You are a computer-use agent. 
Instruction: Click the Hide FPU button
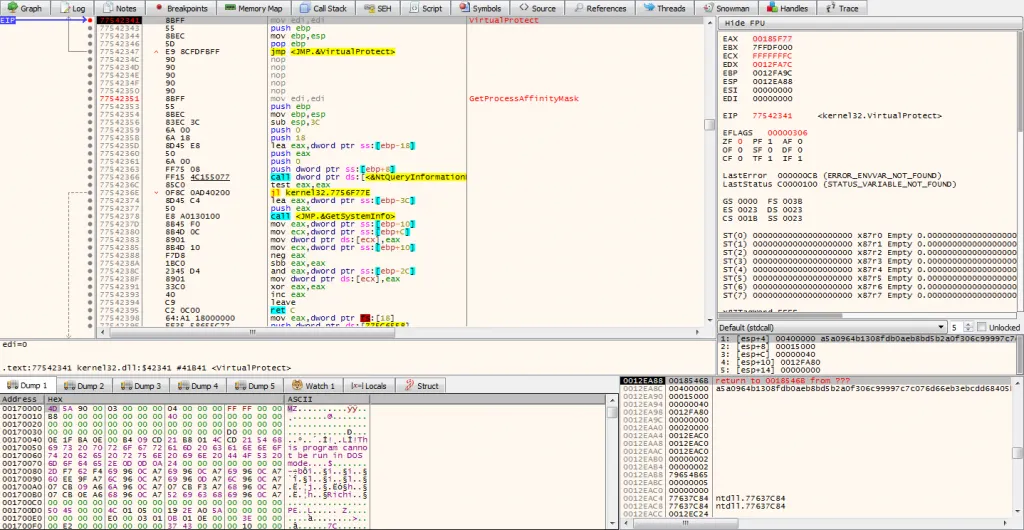point(746,22)
